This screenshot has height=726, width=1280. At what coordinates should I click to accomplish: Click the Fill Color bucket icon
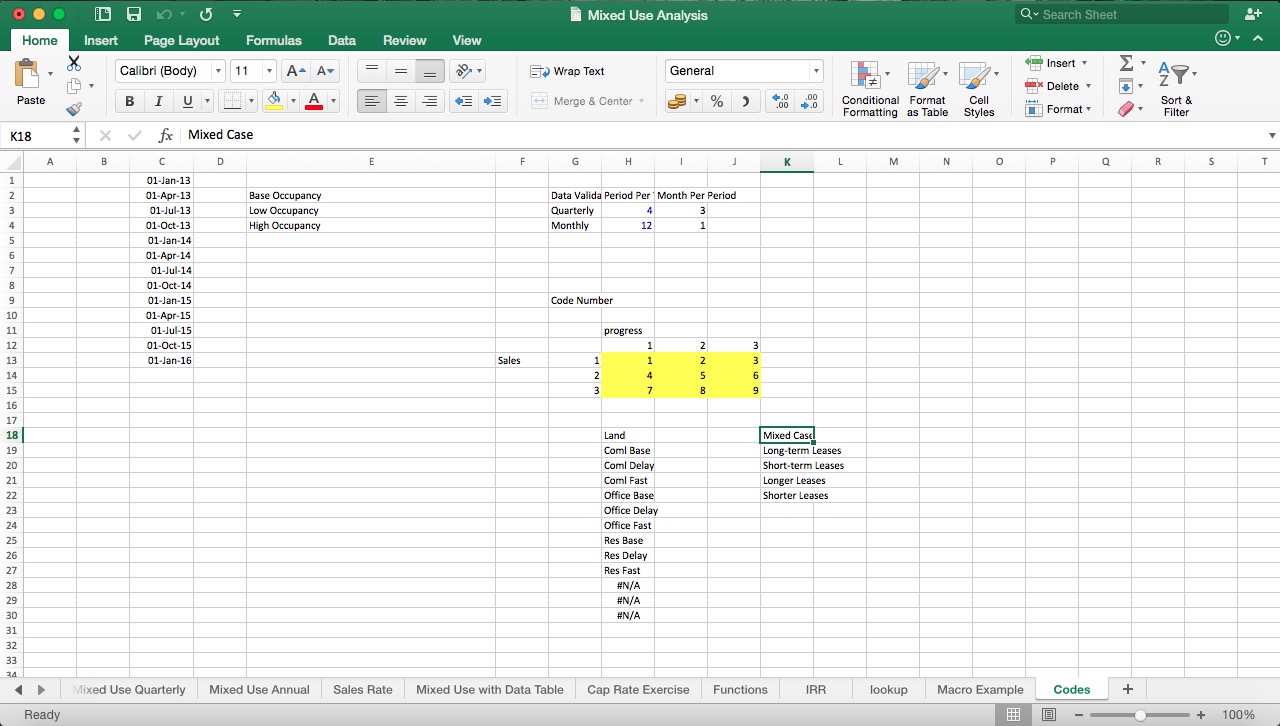click(x=274, y=101)
